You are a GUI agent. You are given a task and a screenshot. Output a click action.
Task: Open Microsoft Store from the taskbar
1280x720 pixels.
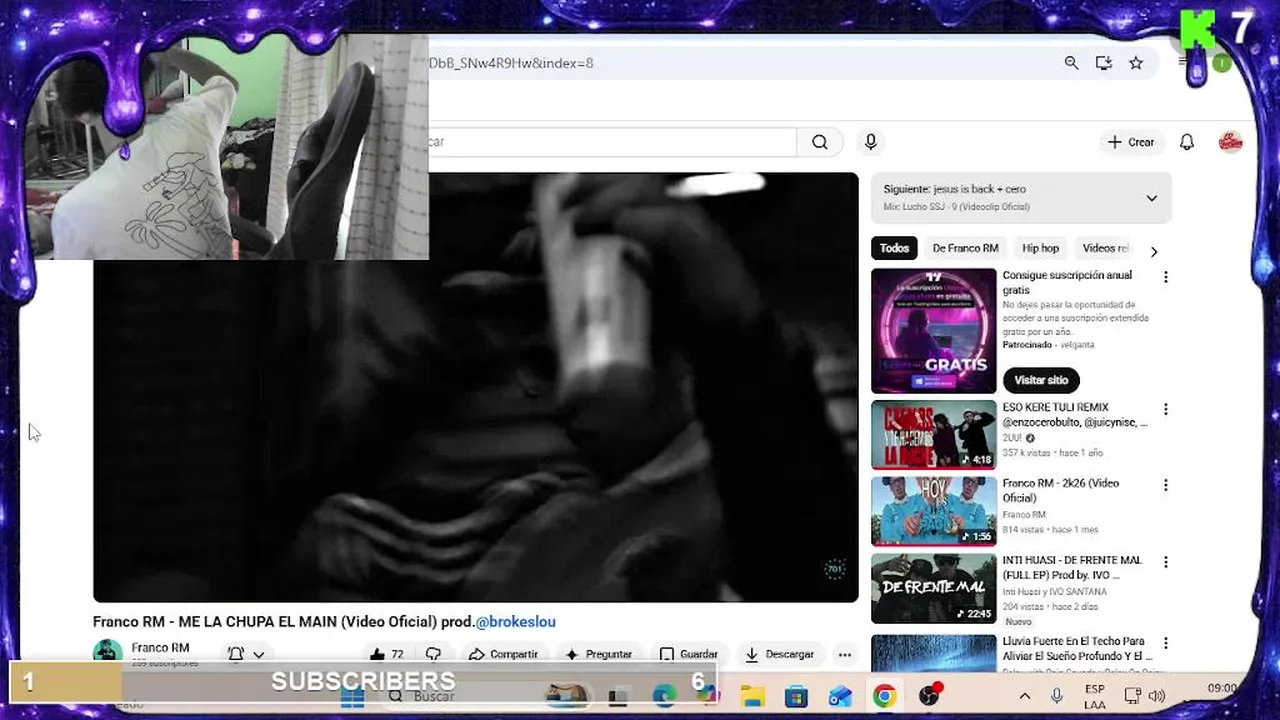(x=796, y=696)
